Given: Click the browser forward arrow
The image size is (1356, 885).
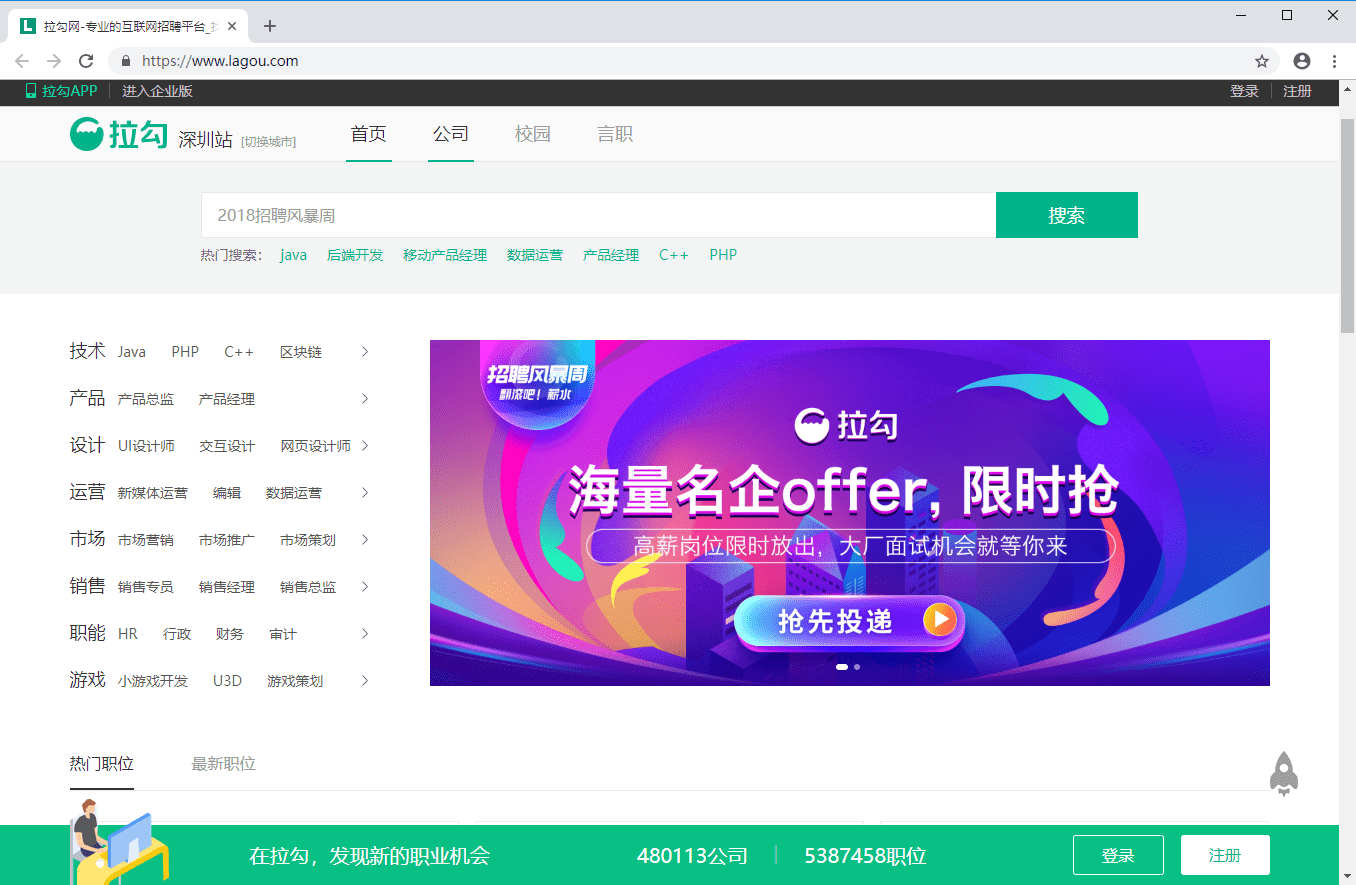Looking at the screenshot, I should tap(54, 61).
